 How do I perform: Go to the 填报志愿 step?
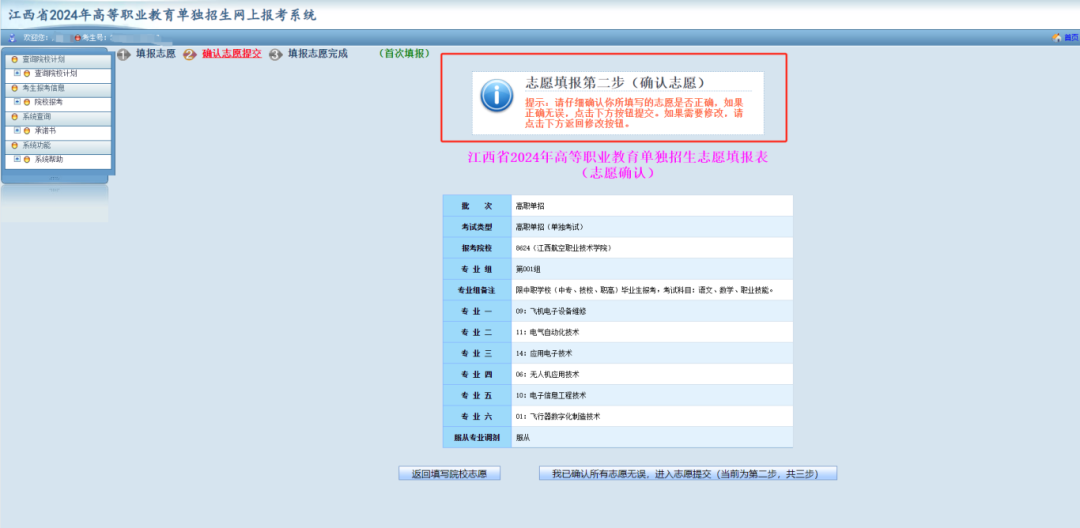click(156, 54)
